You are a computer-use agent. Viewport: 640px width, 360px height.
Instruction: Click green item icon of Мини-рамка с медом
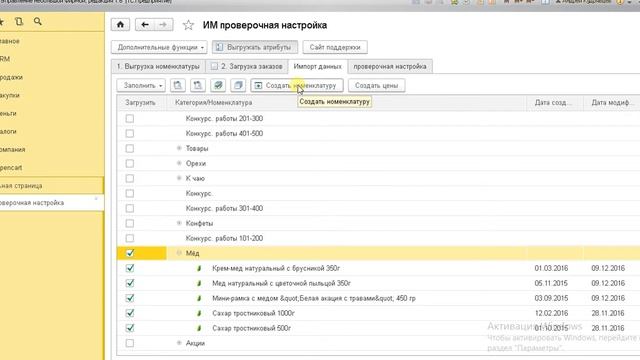(x=199, y=298)
